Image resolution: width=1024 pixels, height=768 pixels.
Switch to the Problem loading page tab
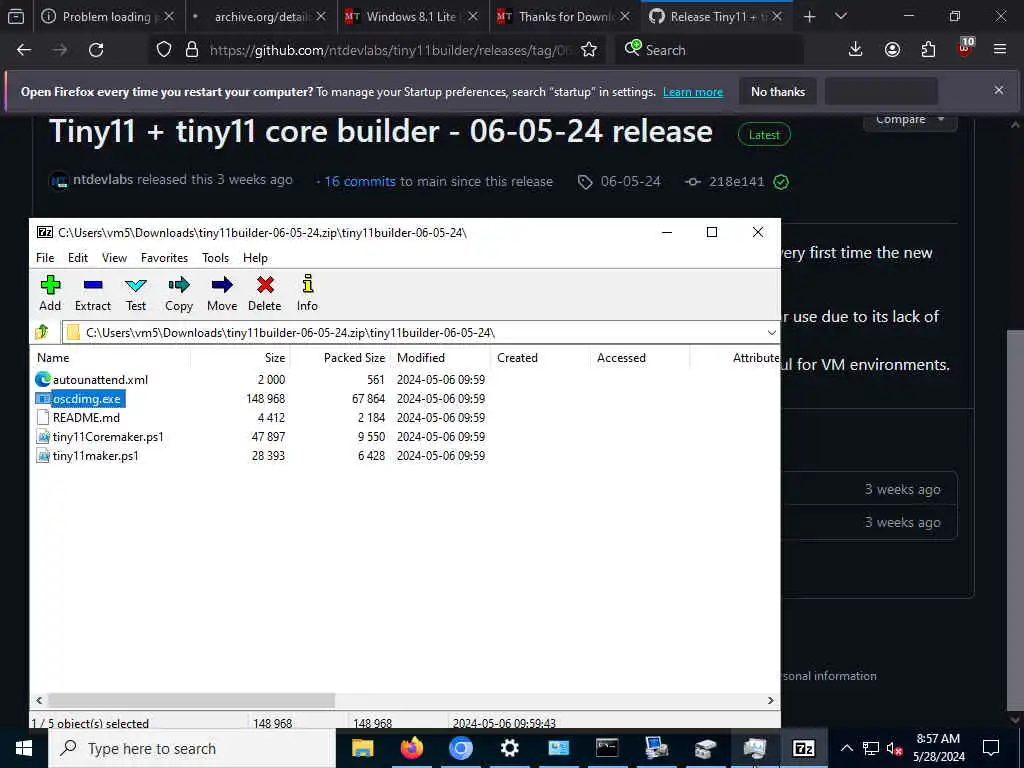click(108, 16)
